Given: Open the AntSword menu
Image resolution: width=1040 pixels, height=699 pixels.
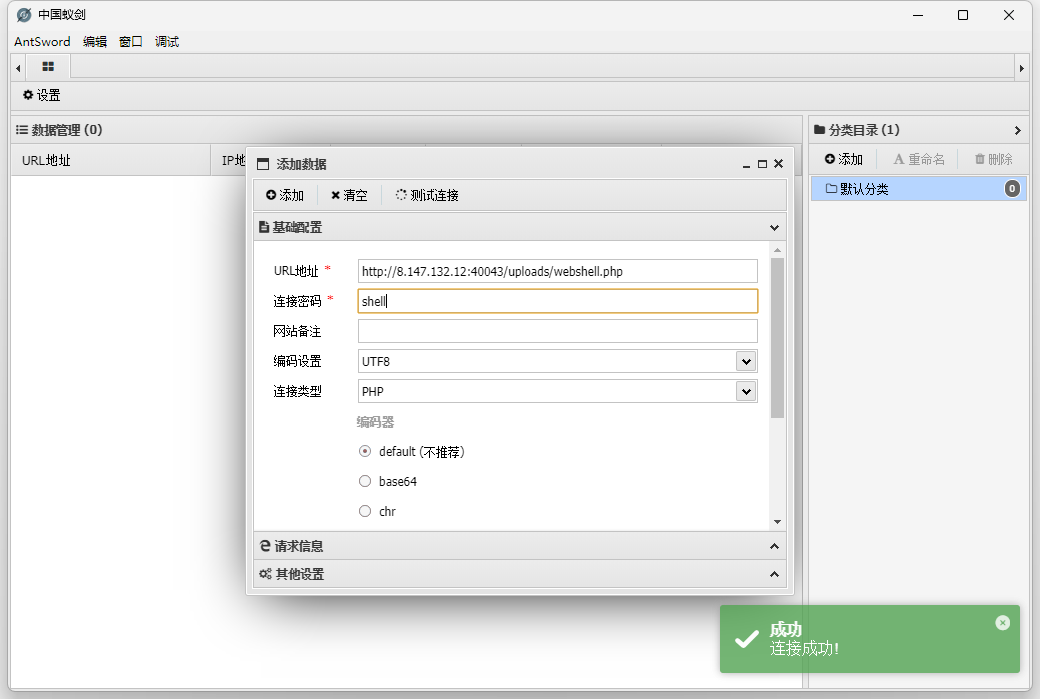Looking at the screenshot, I should [x=42, y=41].
